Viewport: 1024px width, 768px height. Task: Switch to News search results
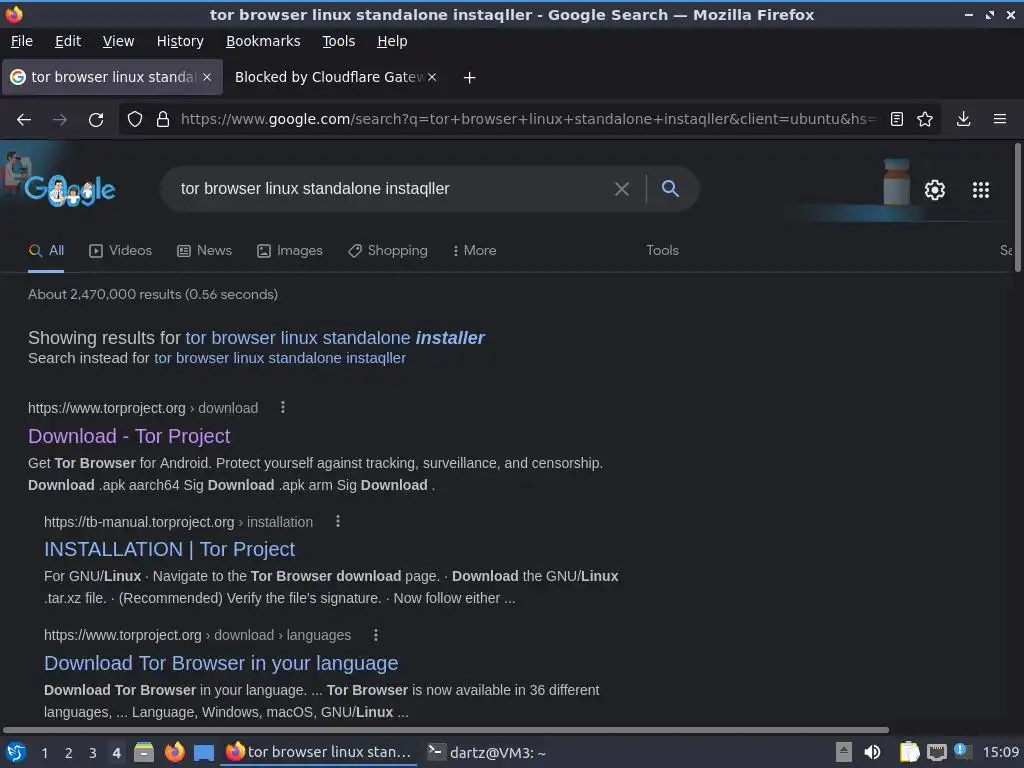204,251
